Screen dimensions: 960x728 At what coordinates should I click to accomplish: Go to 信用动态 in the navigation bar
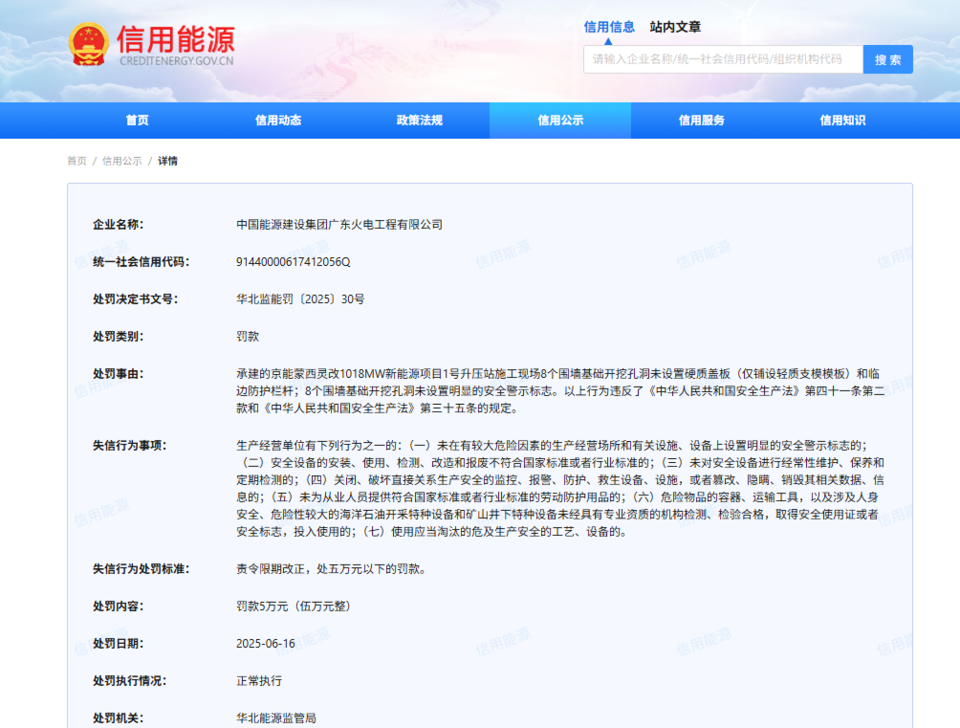pyautogui.click(x=278, y=120)
